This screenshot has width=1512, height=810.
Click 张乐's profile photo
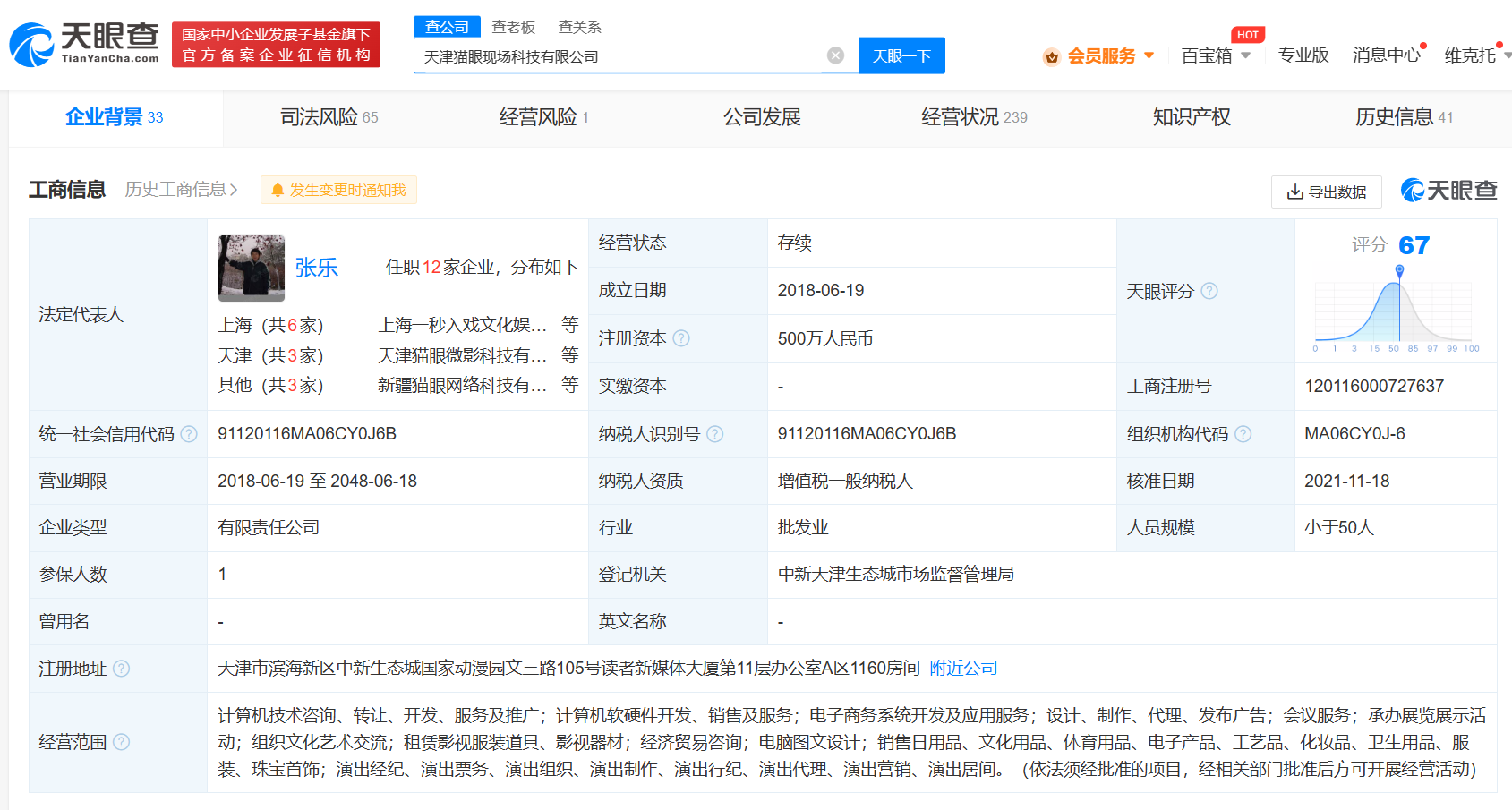point(252,268)
